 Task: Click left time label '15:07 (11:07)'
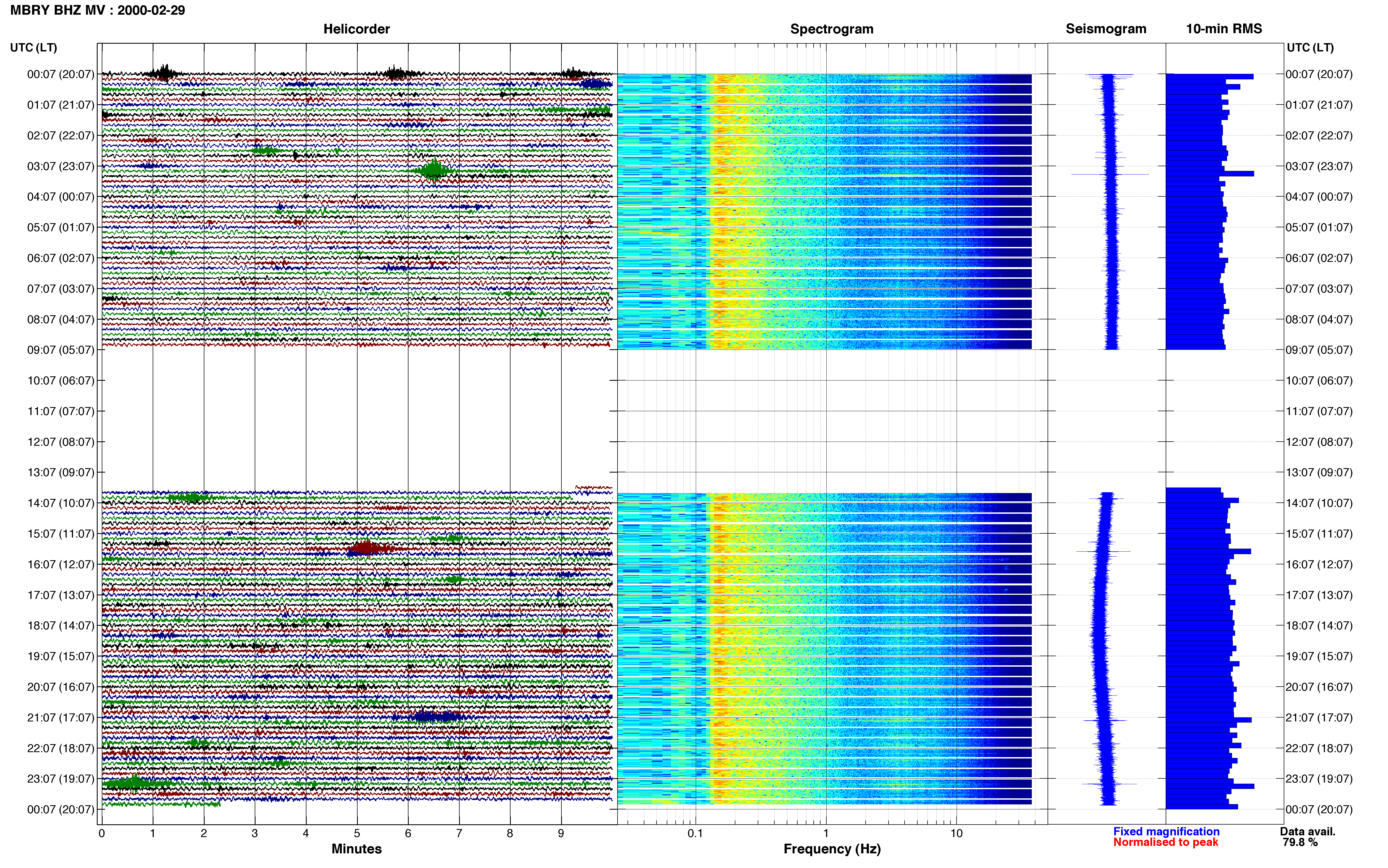[61, 533]
